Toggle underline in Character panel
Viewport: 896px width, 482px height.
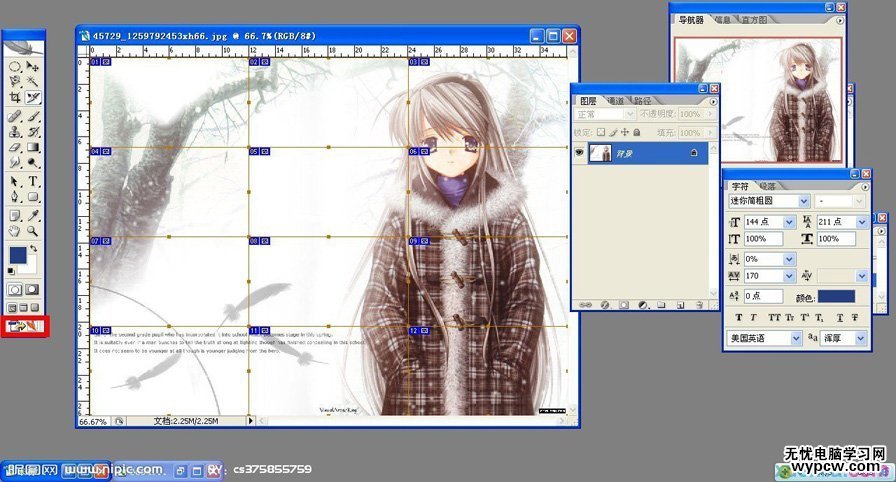click(839, 318)
